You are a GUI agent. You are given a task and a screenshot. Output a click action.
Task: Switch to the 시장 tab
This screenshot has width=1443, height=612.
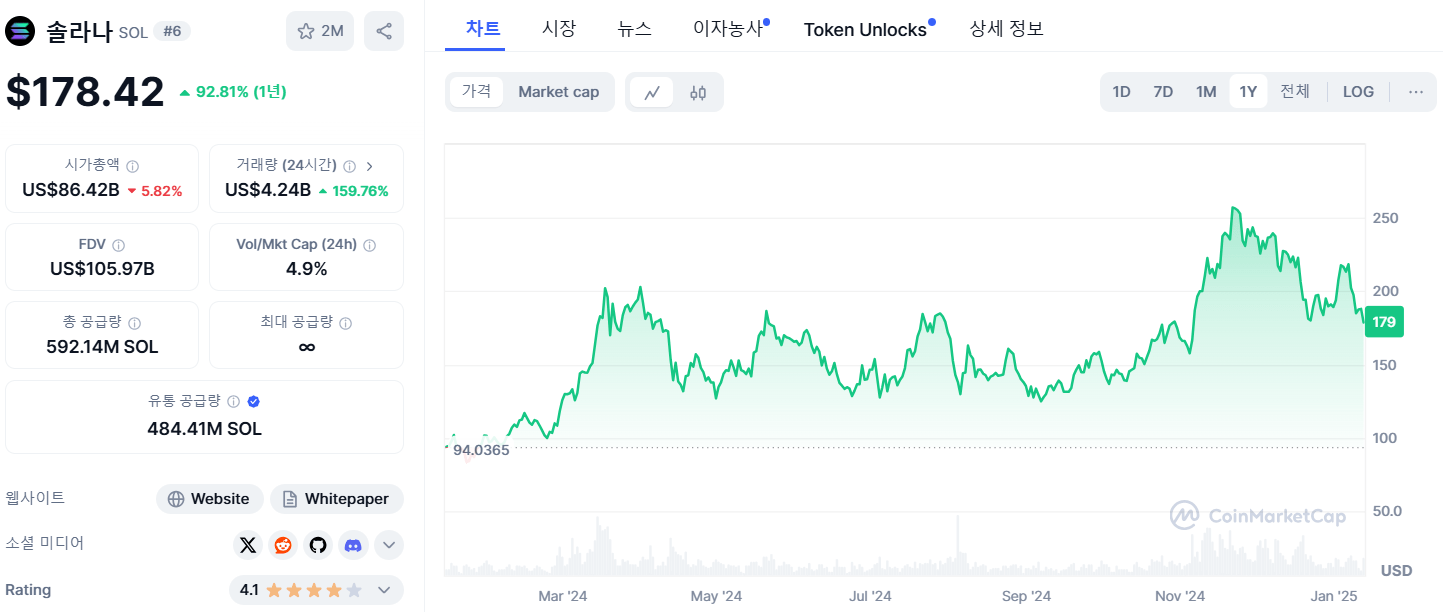click(559, 29)
